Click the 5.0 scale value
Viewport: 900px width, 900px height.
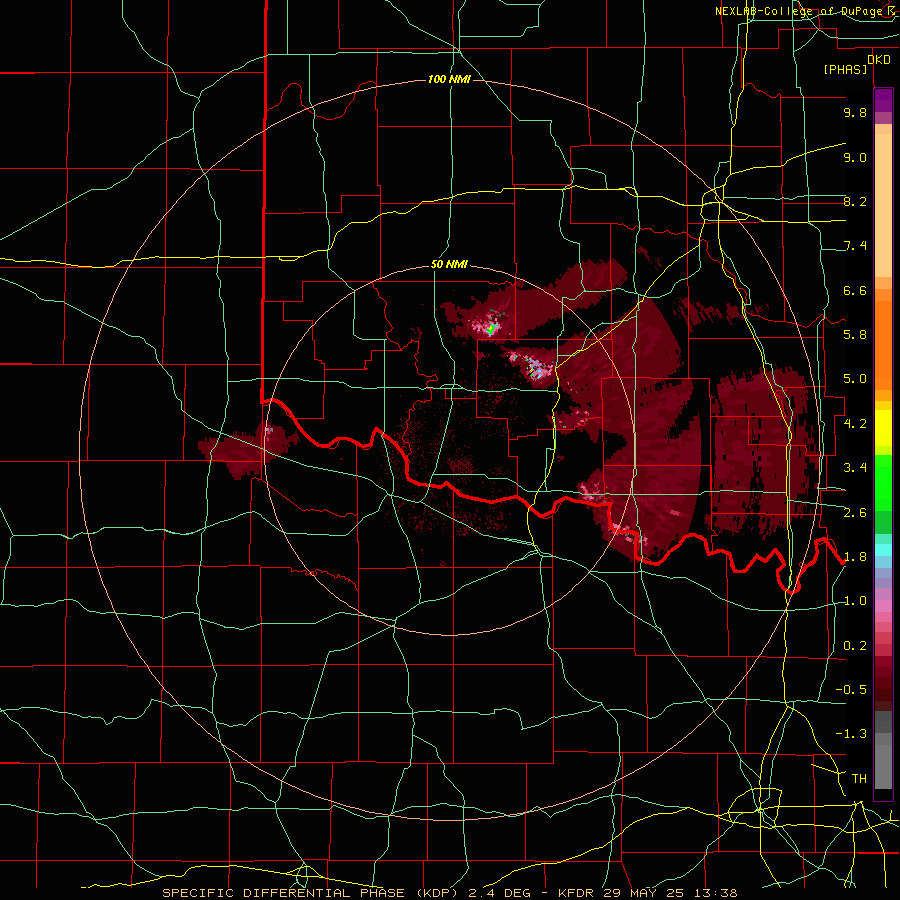[x=855, y=379]
